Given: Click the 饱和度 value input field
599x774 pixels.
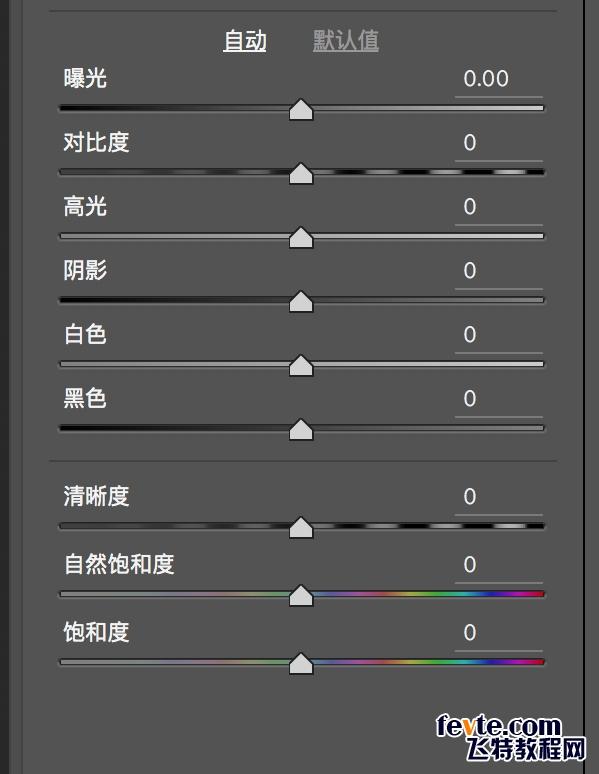Looking at the screenshot, I should click(x=499, y=633).
